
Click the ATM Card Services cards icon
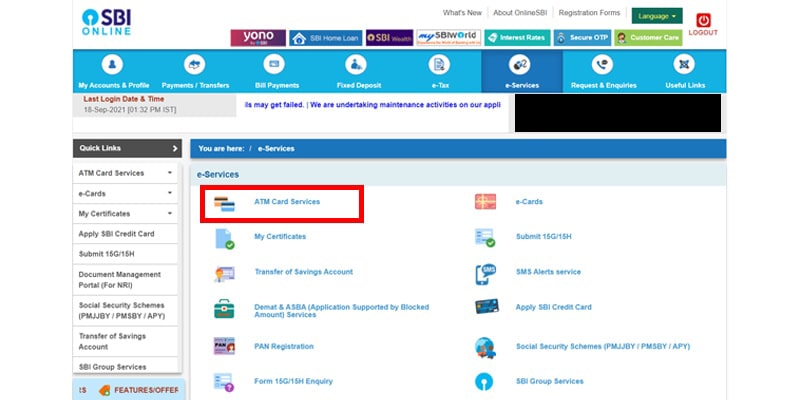[224, 204]
